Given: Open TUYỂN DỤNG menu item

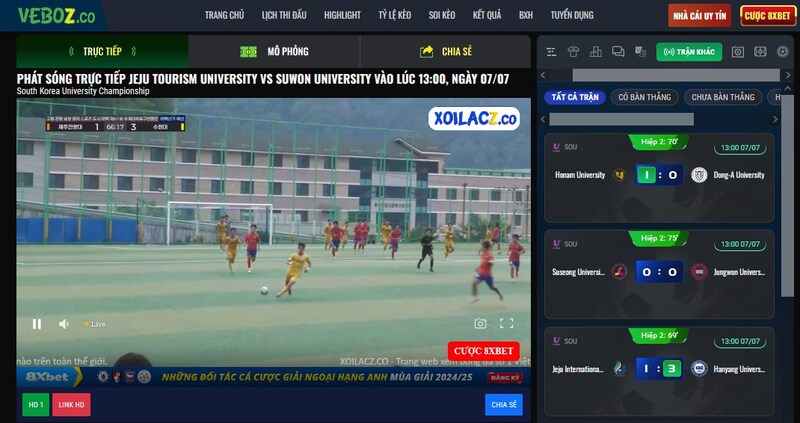Looking at the screenshot, I should click(572, 15).
